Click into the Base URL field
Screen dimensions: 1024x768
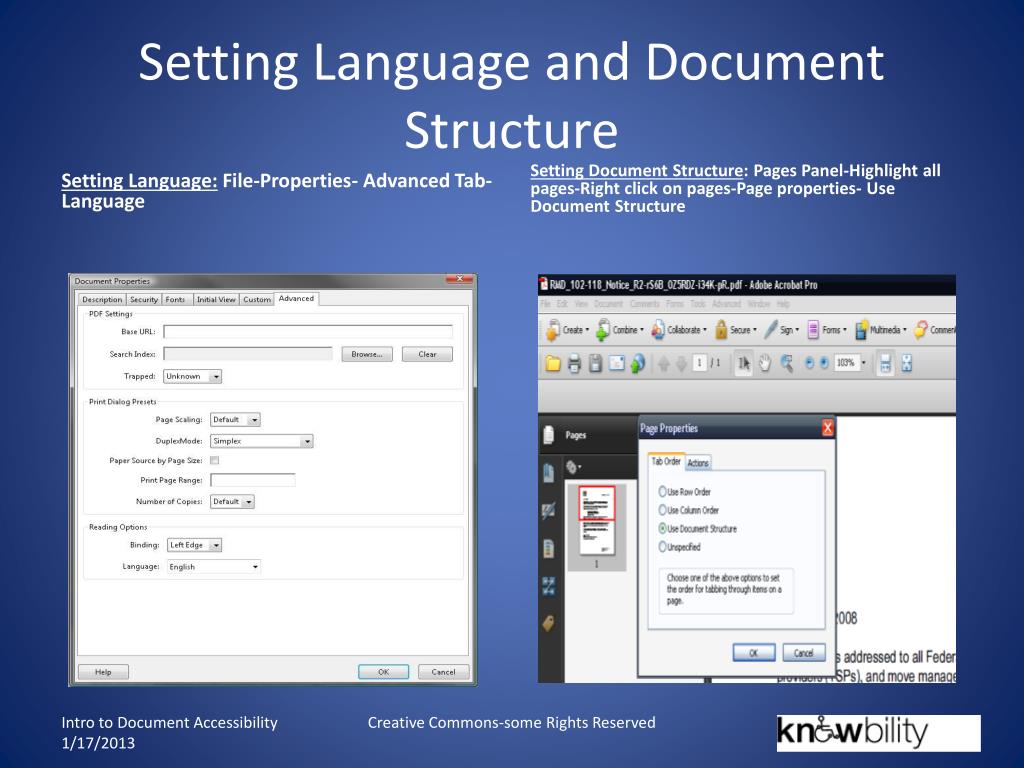(x=308, y=332)
